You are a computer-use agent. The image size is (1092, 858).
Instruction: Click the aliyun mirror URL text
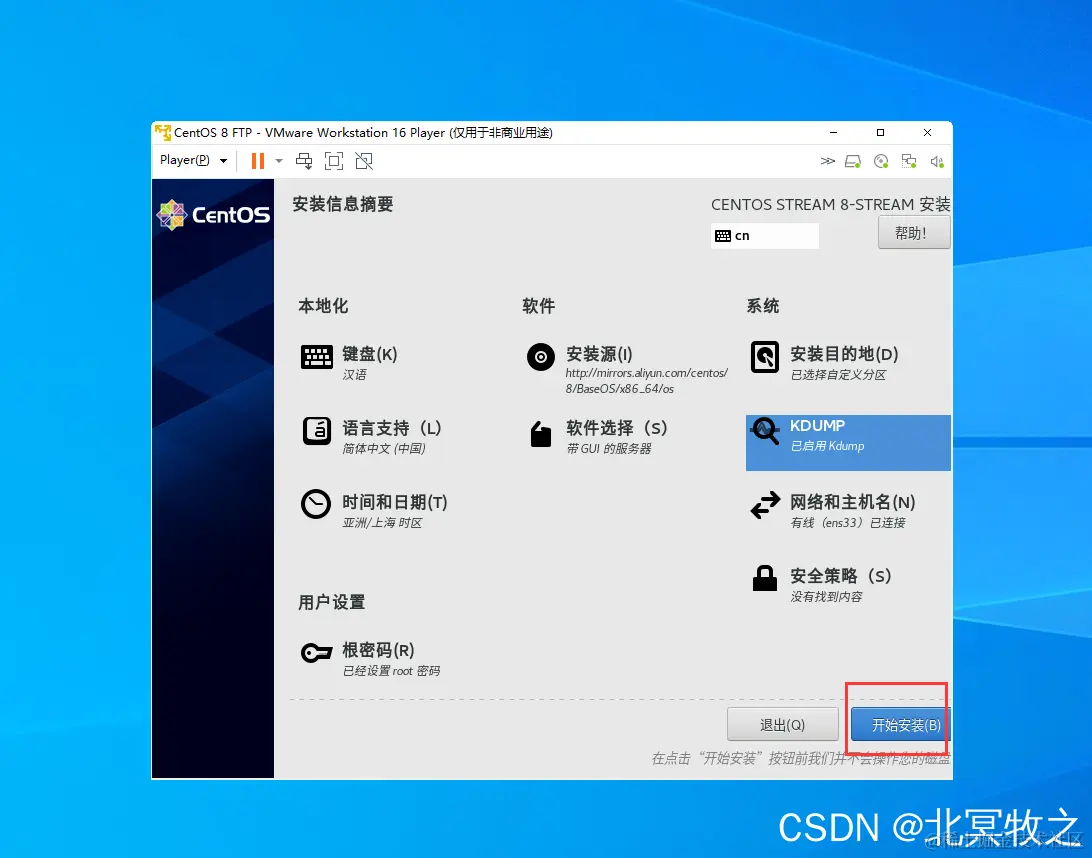(x=646, y=381)
